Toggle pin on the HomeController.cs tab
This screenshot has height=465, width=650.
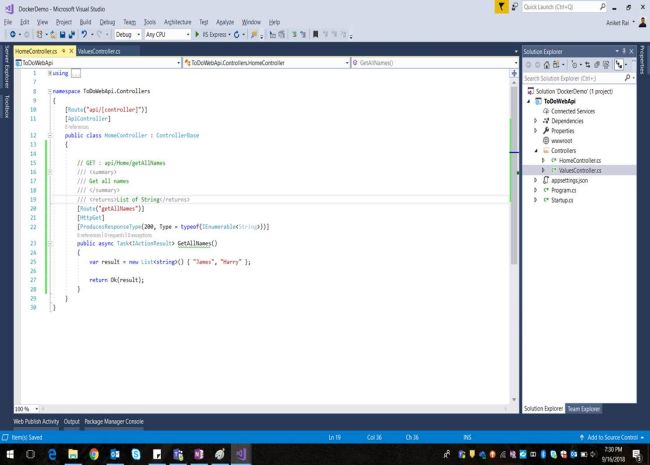64,51
